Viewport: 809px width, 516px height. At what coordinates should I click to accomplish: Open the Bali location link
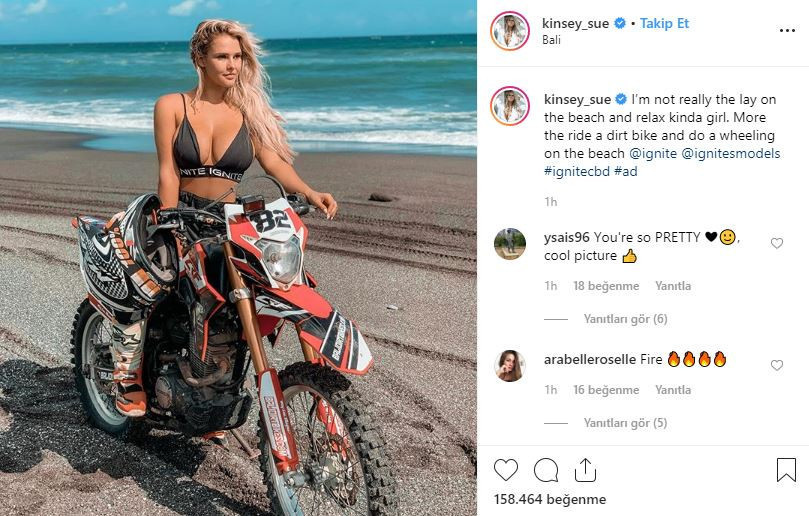tap(552, 40)
